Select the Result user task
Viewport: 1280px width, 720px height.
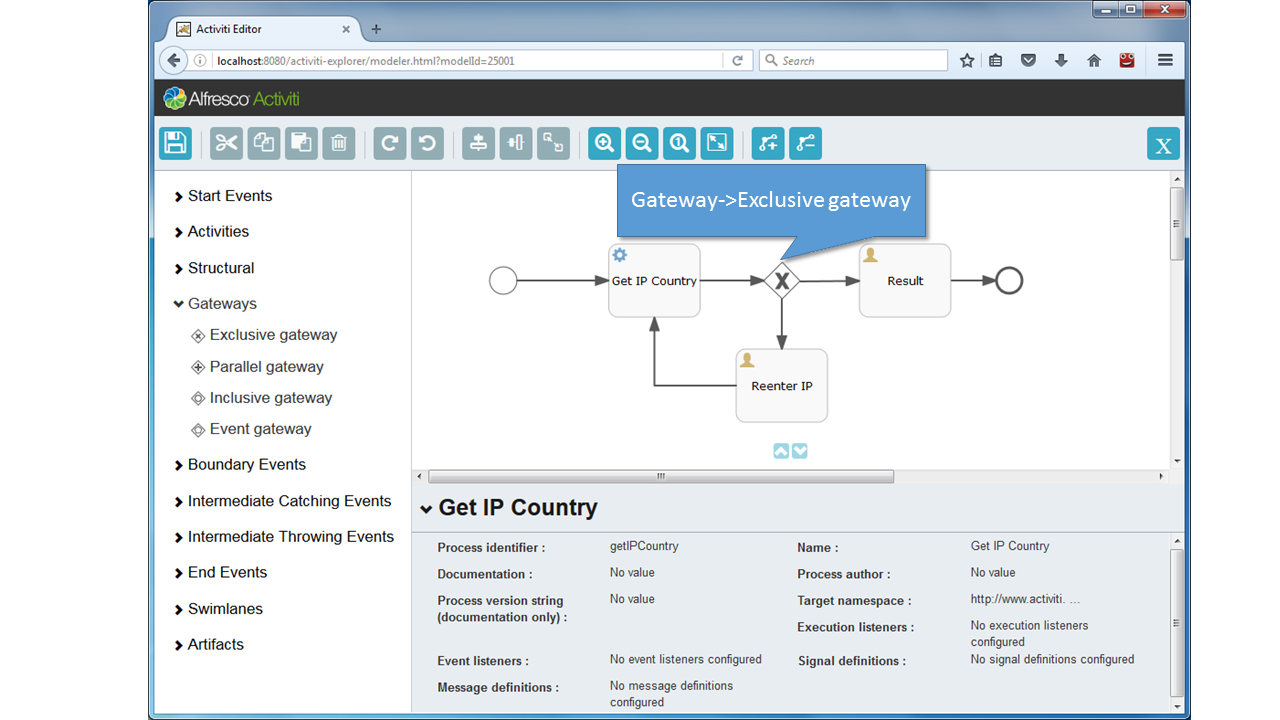(905, 281)
